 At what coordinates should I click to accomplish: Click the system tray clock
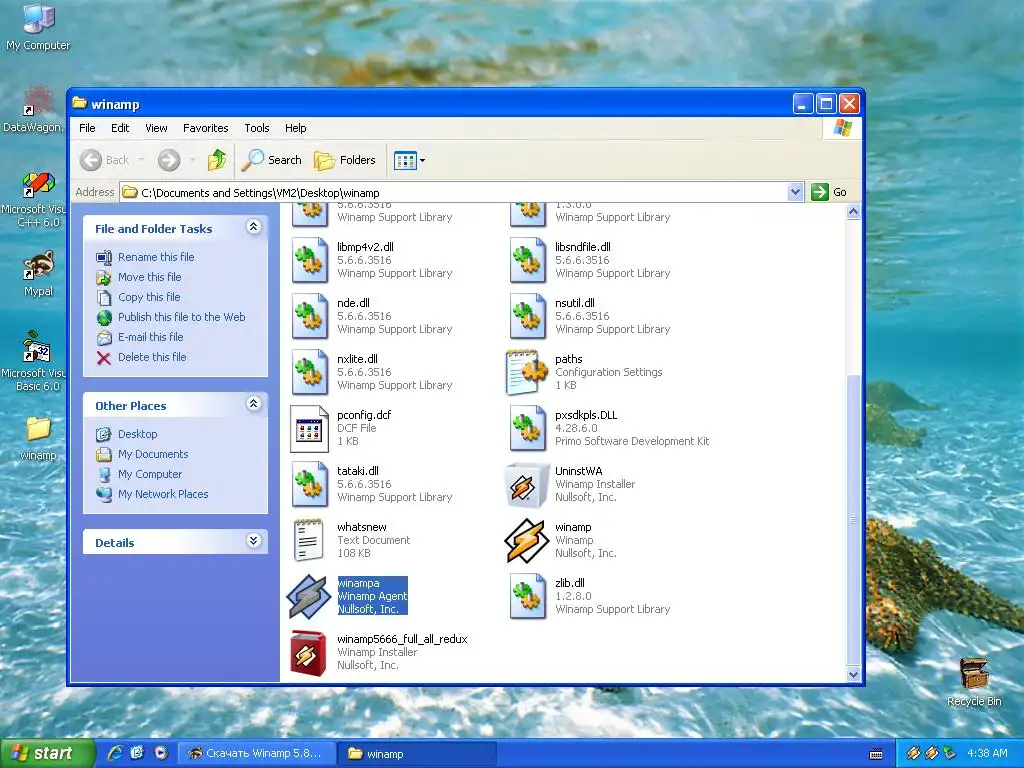coord(987,753)
